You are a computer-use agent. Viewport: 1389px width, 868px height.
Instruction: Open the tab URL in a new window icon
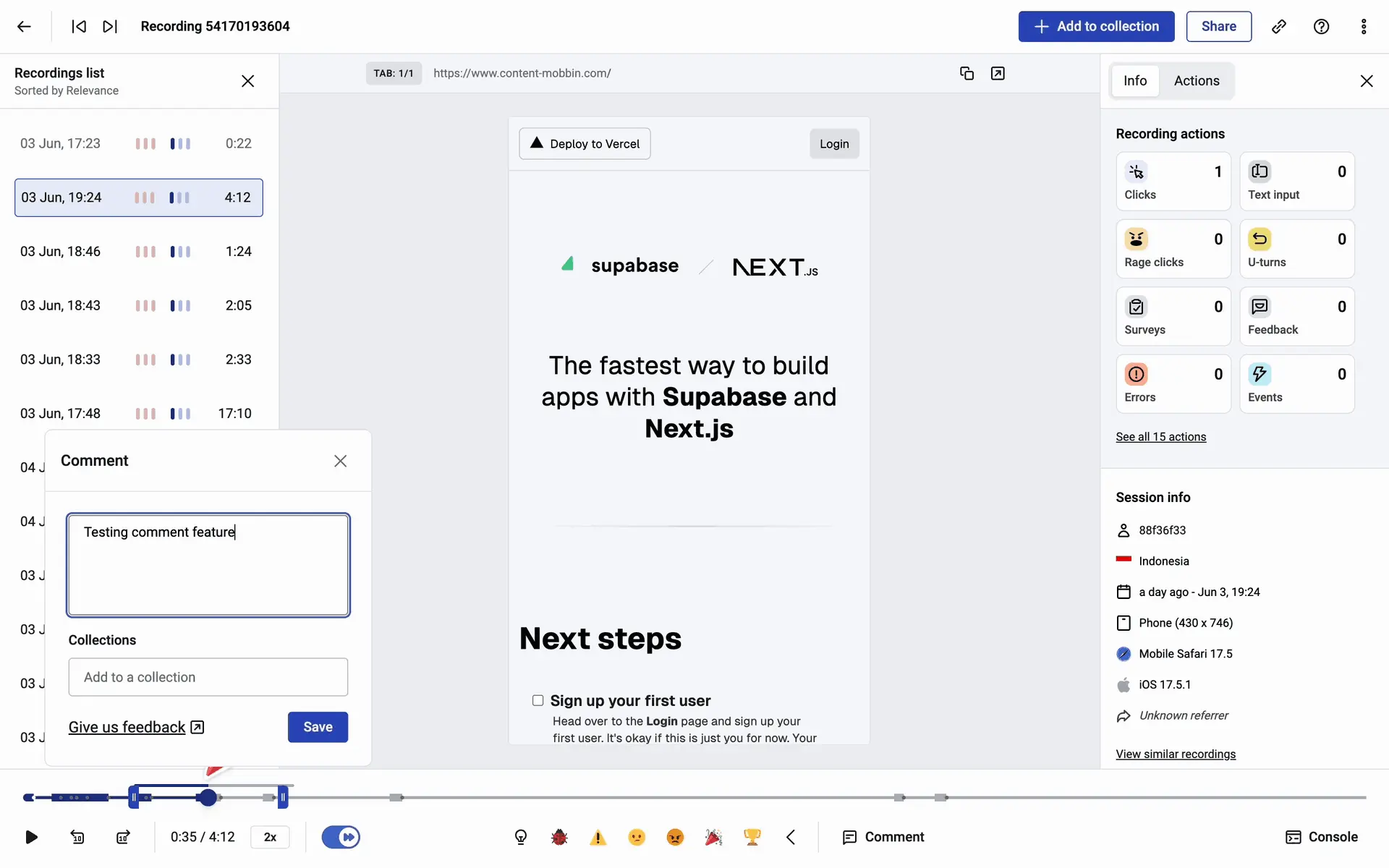998,73
